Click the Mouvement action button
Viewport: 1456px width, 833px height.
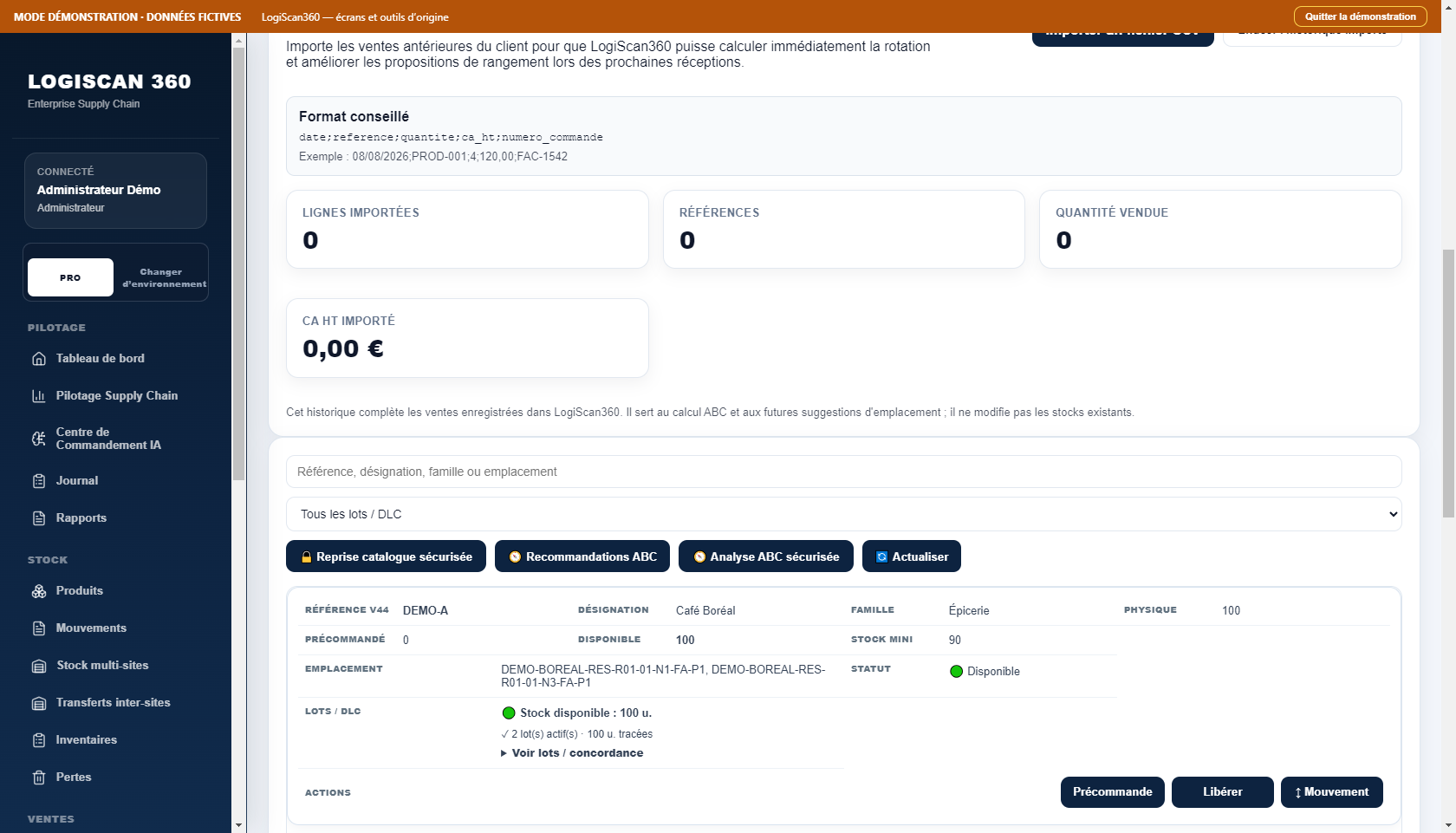coord(1331,792)
